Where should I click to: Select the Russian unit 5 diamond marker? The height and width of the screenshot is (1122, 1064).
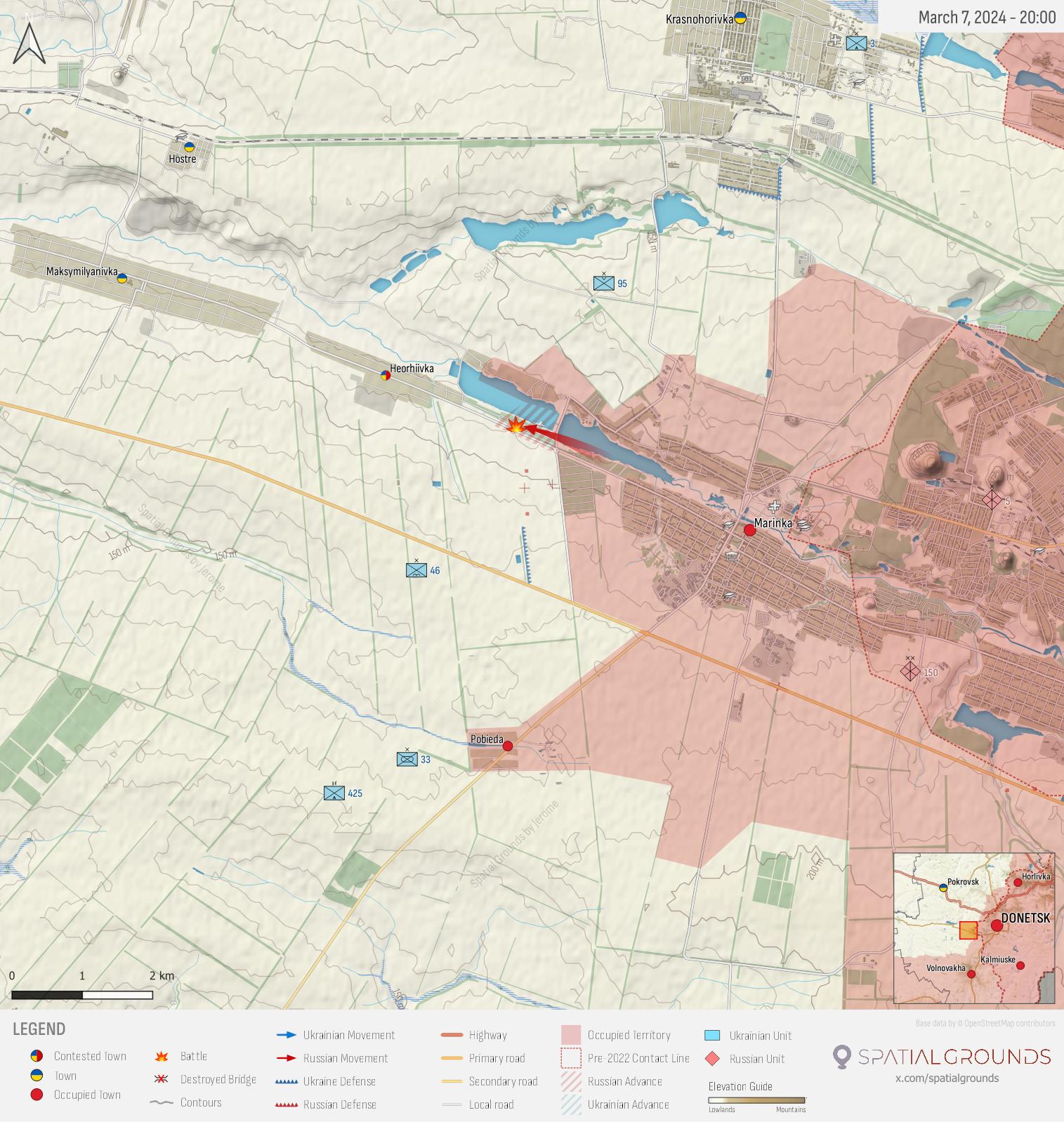click(x=992, y=500)
